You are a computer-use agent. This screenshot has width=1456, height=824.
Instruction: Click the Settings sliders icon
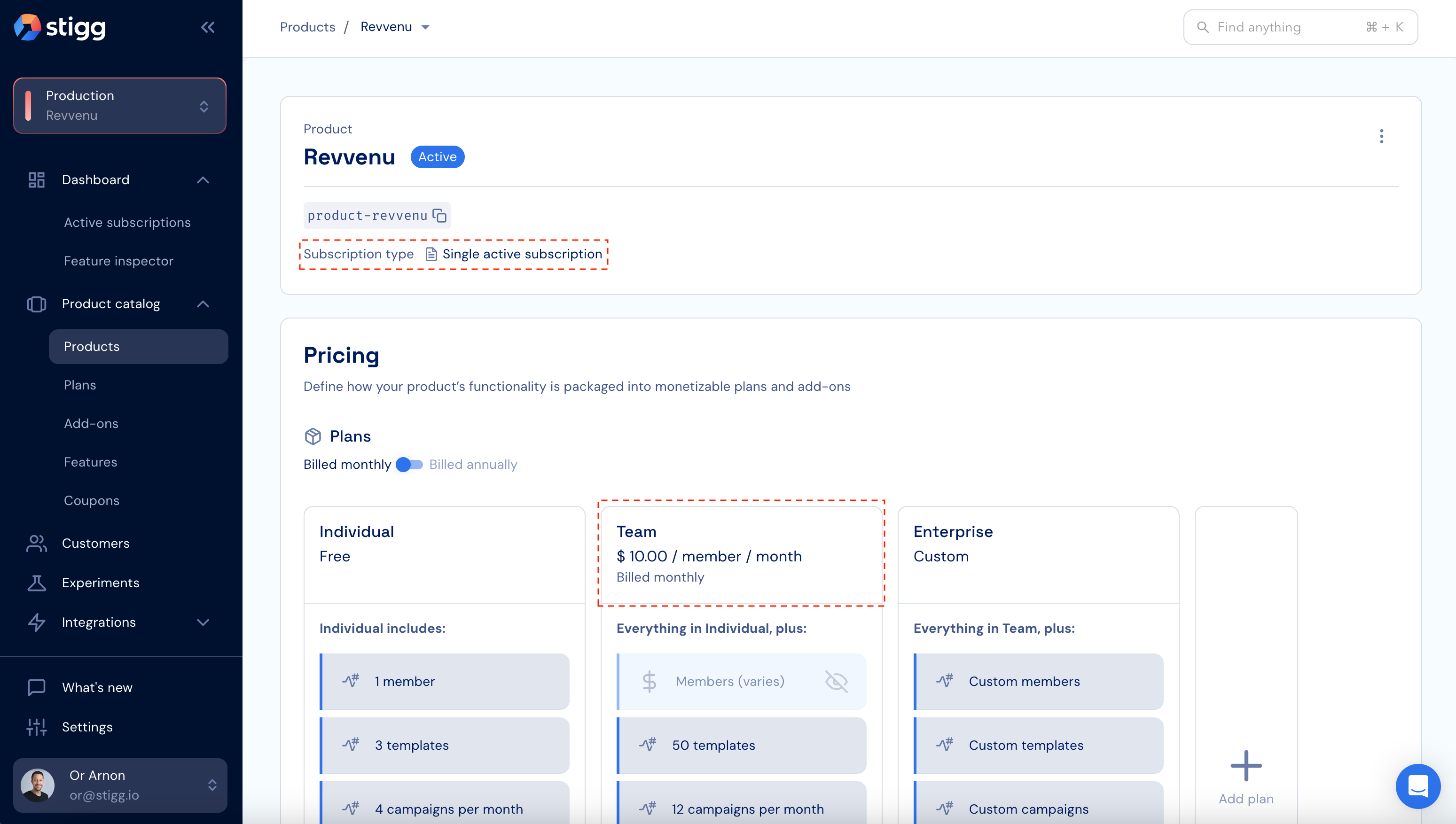pyautogui.click(x=36, y=727)
